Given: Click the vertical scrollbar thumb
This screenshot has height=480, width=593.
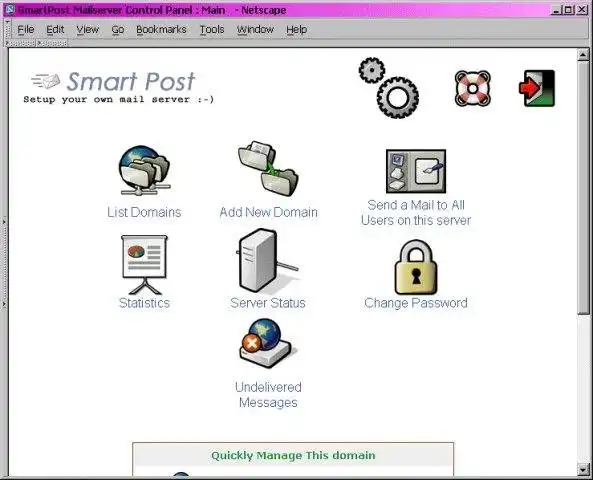Looking at the screenshot, I should [x=583, y=187].
